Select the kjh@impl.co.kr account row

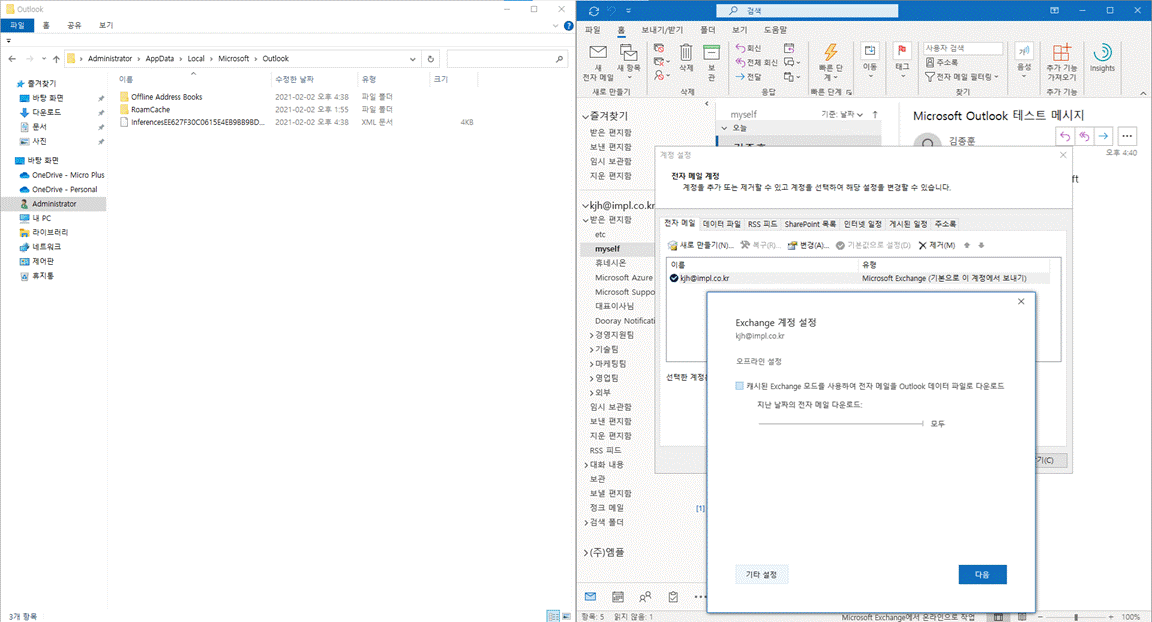tap(858, 278)
